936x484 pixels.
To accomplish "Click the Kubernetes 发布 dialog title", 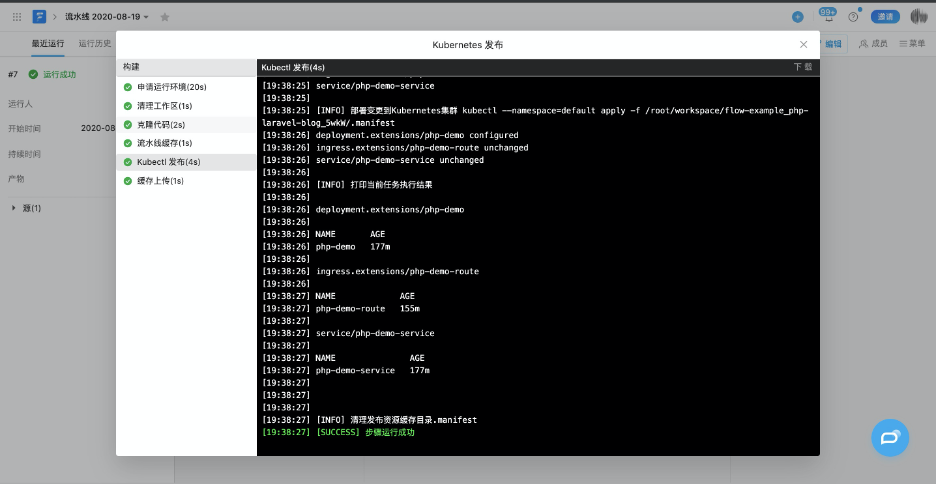I will click(x=467, y=45).
